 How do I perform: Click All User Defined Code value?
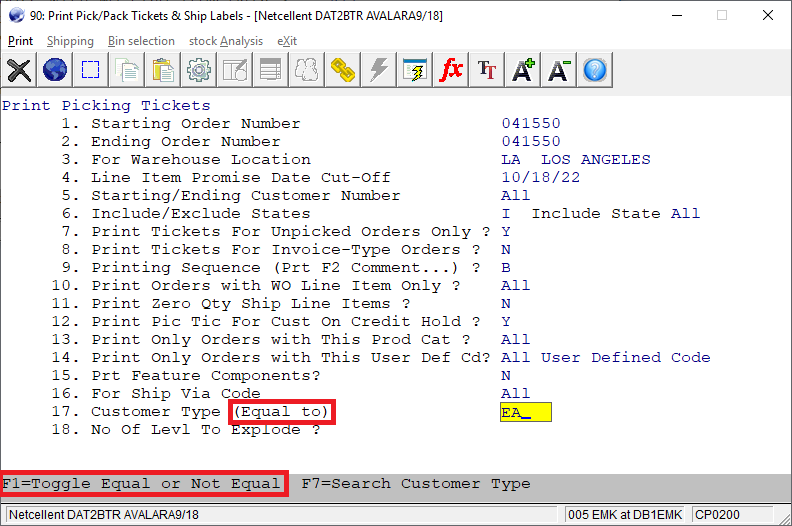pyautogui.click(x=606, y=358)
